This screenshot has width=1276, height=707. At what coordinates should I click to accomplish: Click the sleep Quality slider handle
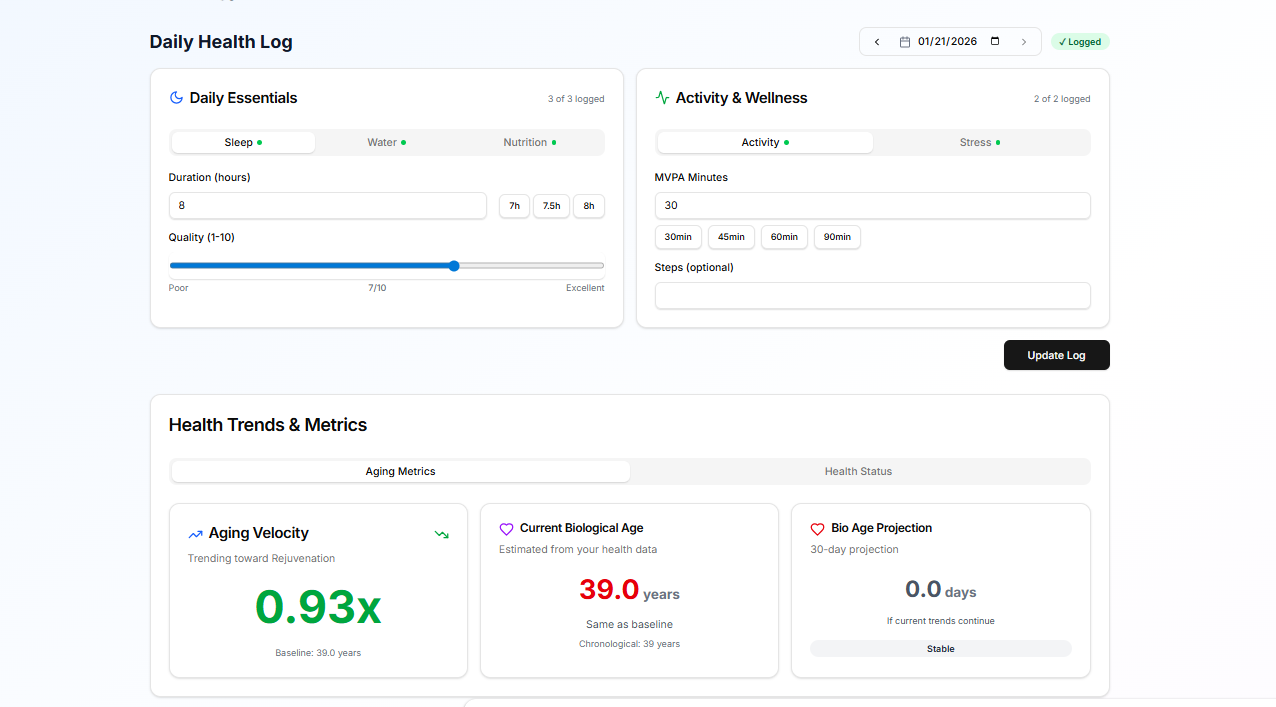454,266
